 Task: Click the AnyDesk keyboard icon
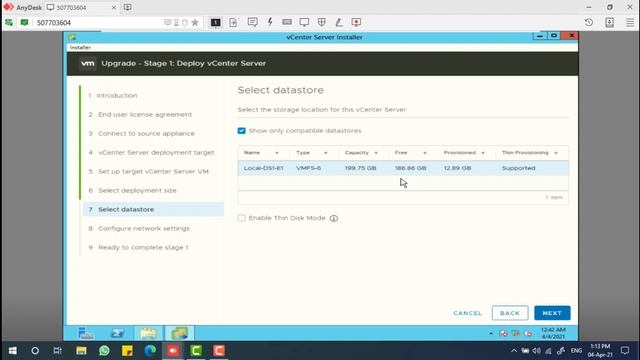point(287,22)
